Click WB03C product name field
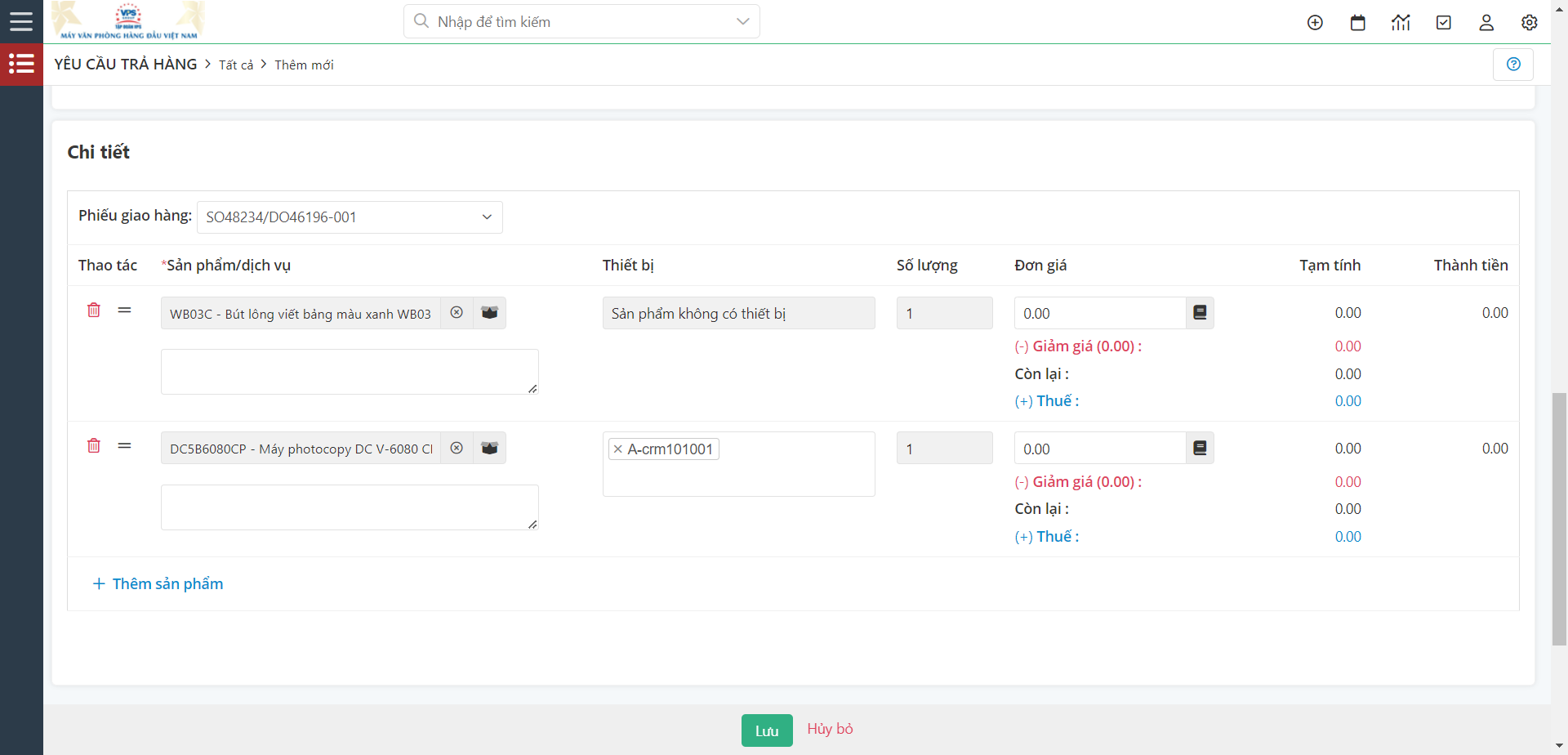The height and width of the screenshot is (755, 1568). point(301,313)
